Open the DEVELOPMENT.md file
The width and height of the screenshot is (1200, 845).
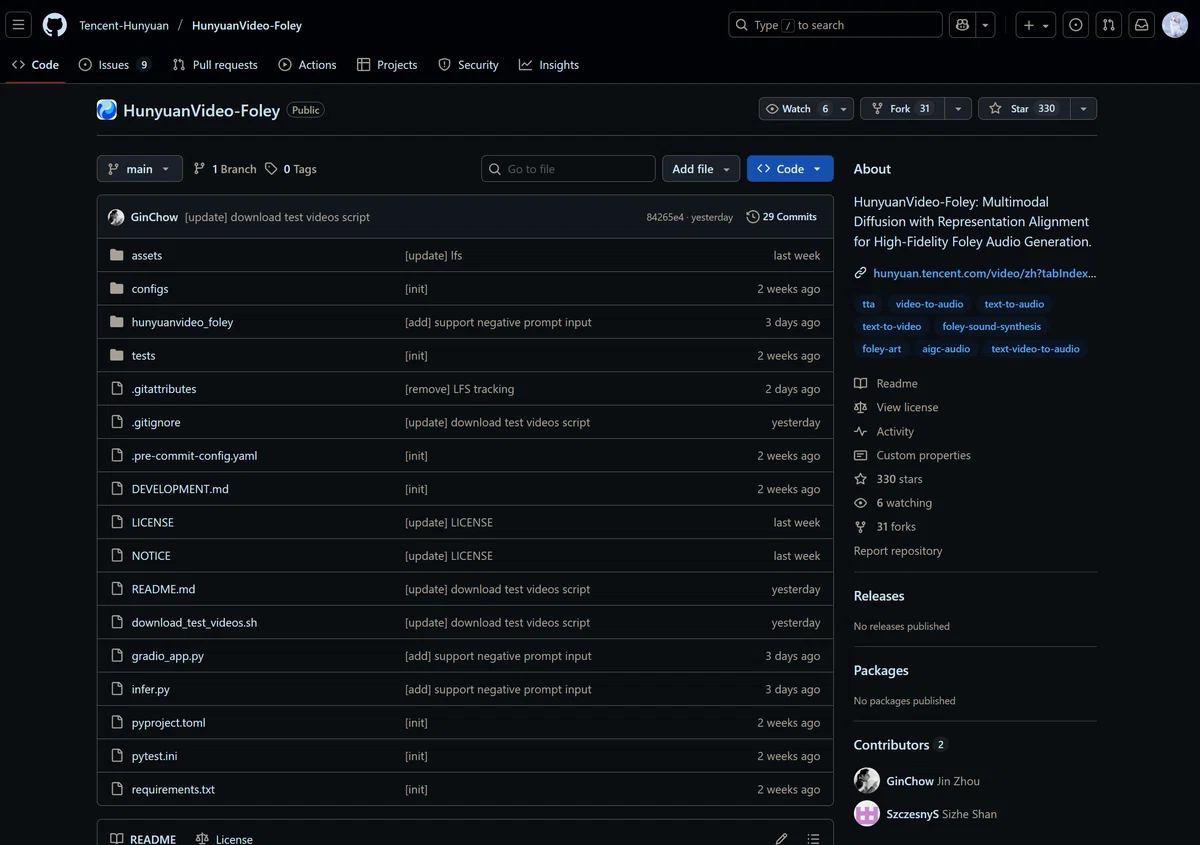pos(180,489)
